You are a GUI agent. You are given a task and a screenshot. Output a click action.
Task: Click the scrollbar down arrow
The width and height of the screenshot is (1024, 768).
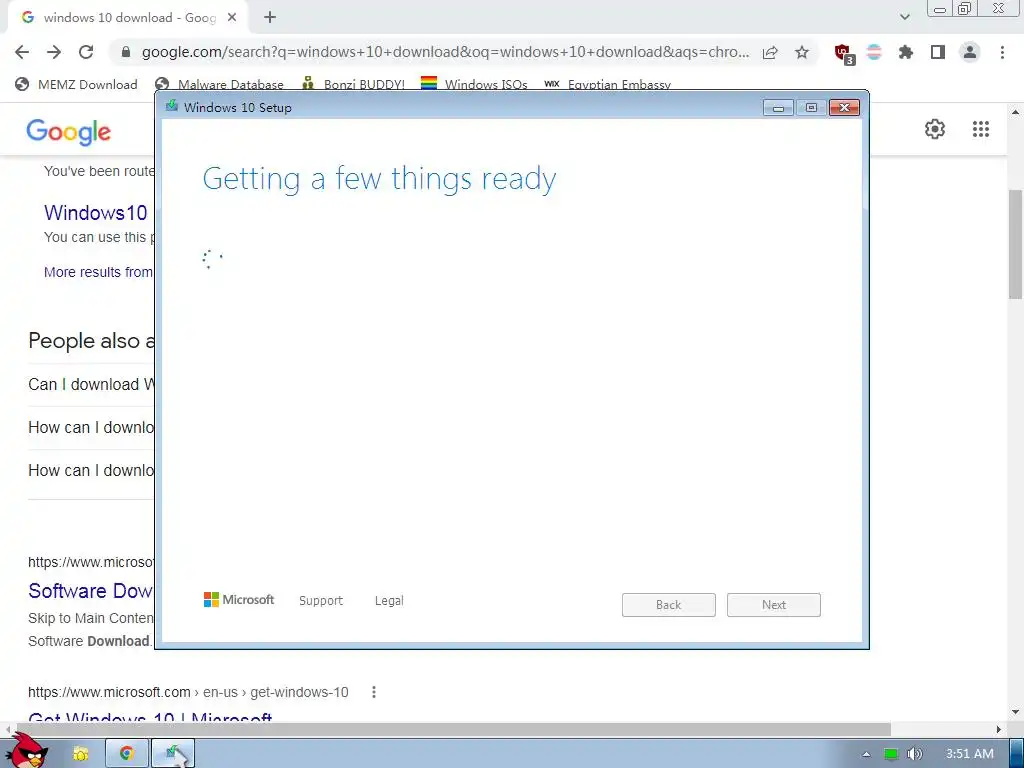1015,712
